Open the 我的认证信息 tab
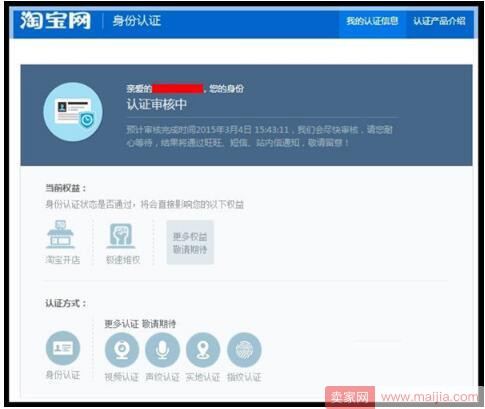 [372, 21]
